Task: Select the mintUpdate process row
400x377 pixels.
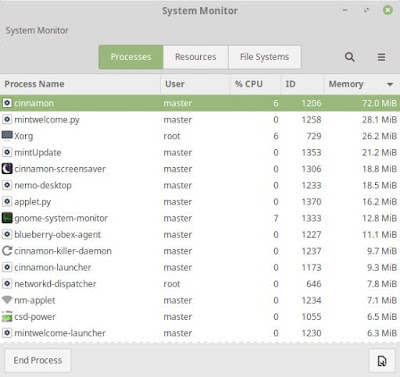Action: click(200, 152)
